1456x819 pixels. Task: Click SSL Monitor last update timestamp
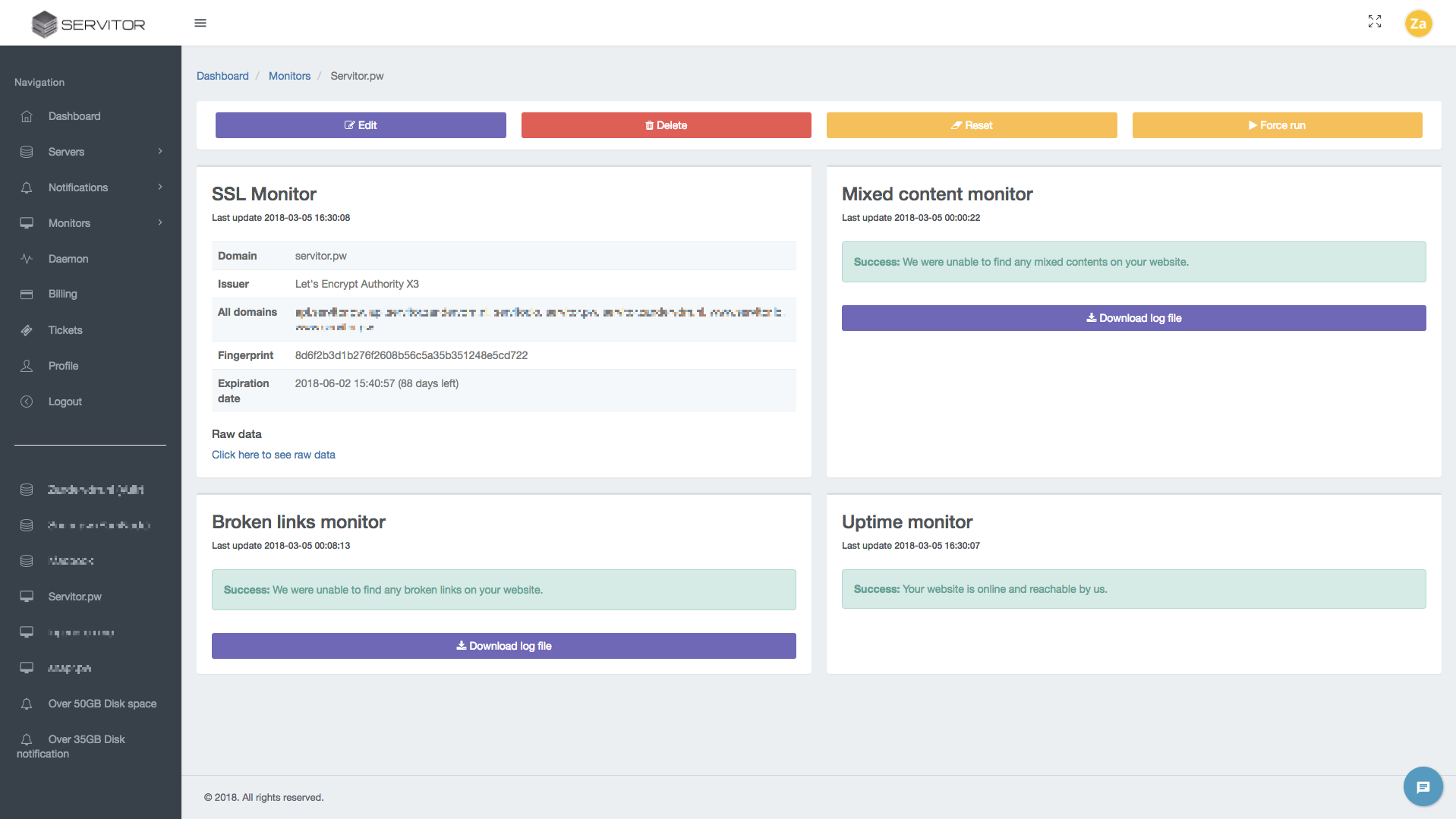[x=281, y=218]
